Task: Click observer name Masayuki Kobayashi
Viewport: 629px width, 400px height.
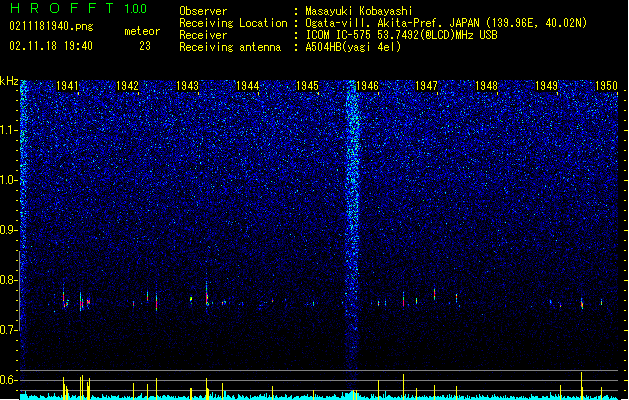Action: click(x=359, y=11)
